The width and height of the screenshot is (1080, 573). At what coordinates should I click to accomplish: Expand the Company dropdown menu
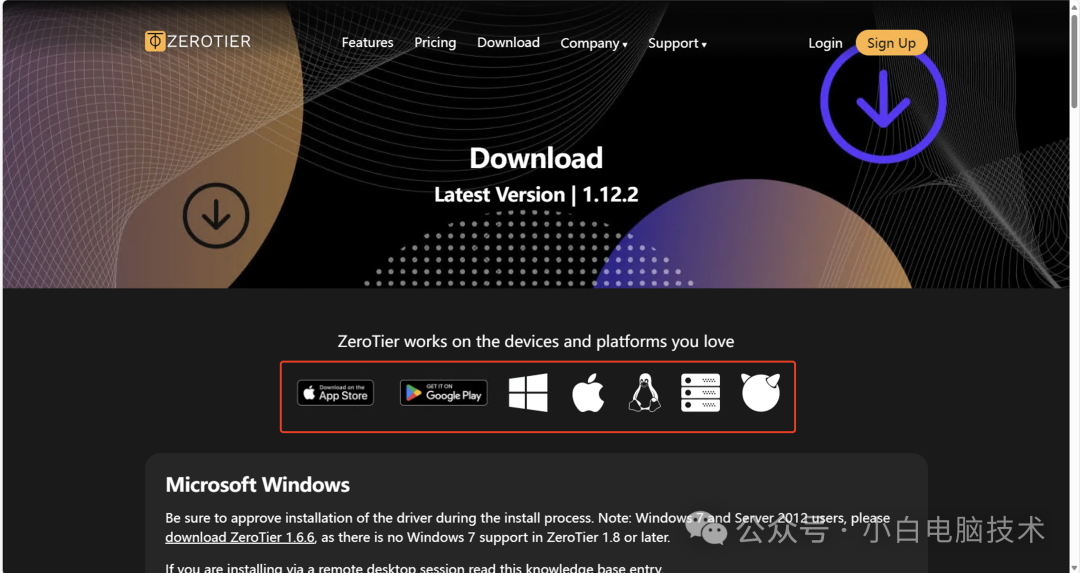(x=594, y=43)
